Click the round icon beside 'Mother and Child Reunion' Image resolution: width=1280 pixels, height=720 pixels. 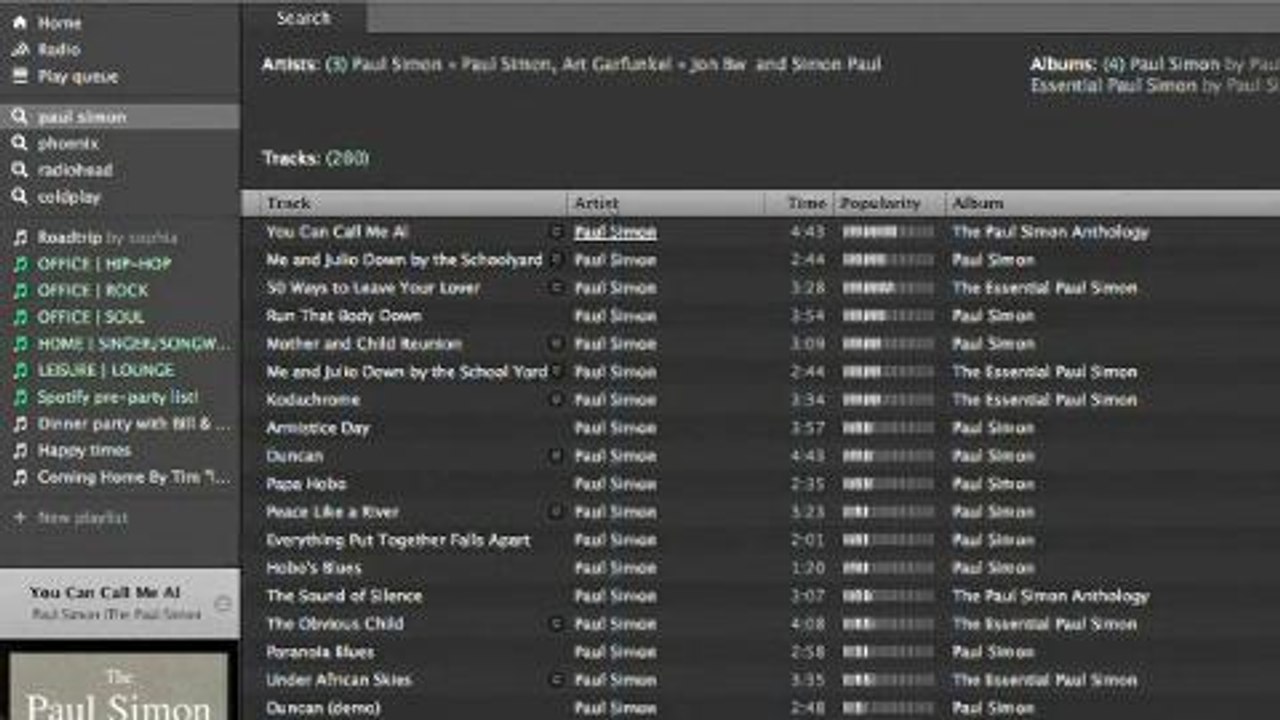point(557,344)
